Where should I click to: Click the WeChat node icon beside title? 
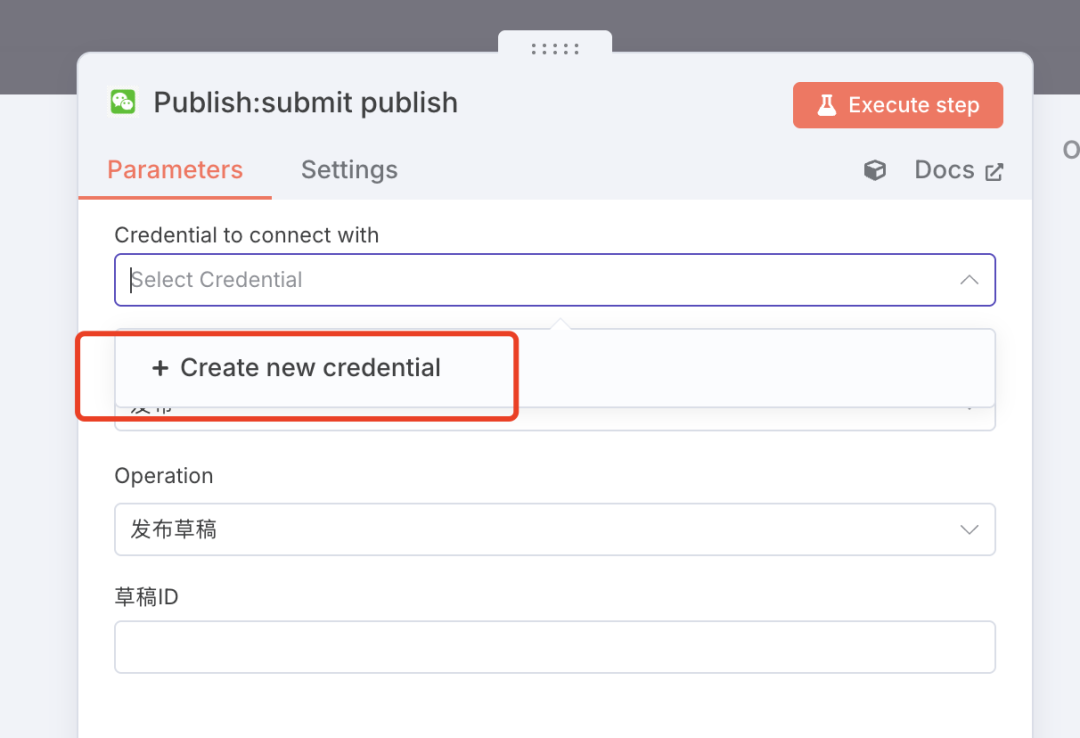[x=123, y=102]
